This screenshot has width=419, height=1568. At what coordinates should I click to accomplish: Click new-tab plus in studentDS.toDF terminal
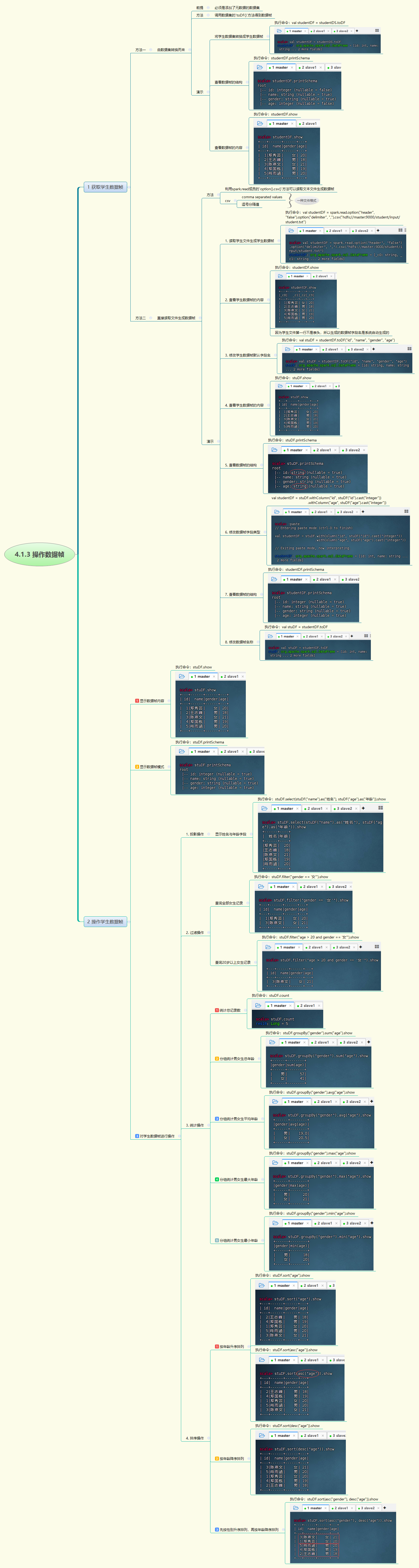(357, 30)
